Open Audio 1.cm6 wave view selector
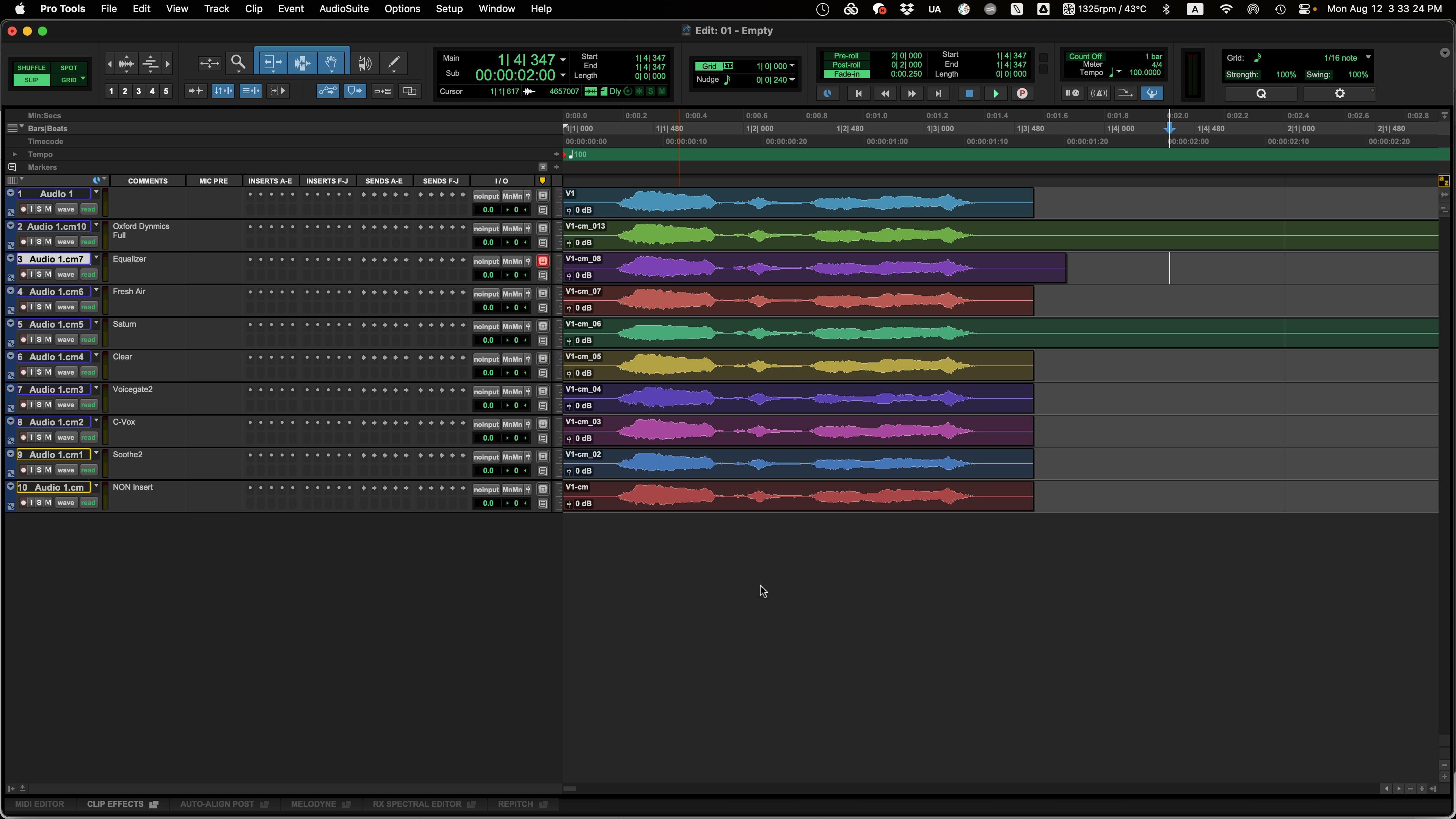The image size is (1456, 819). pos(66,308)
